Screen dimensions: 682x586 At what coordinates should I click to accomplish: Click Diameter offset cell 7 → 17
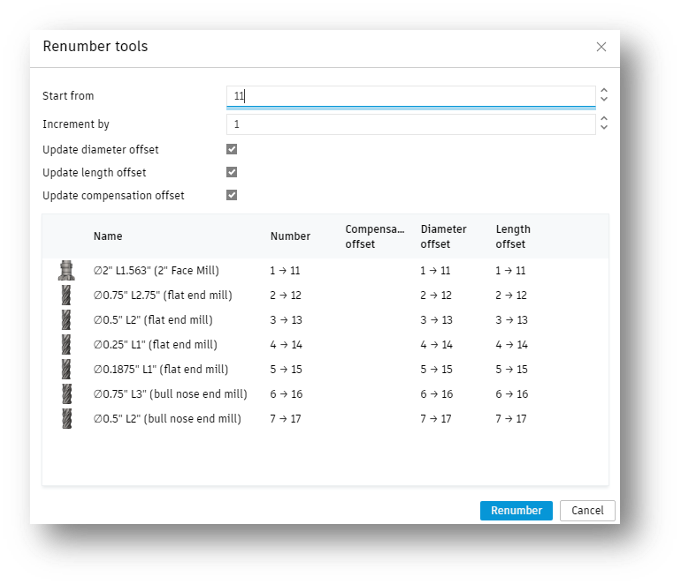point(436,419)
